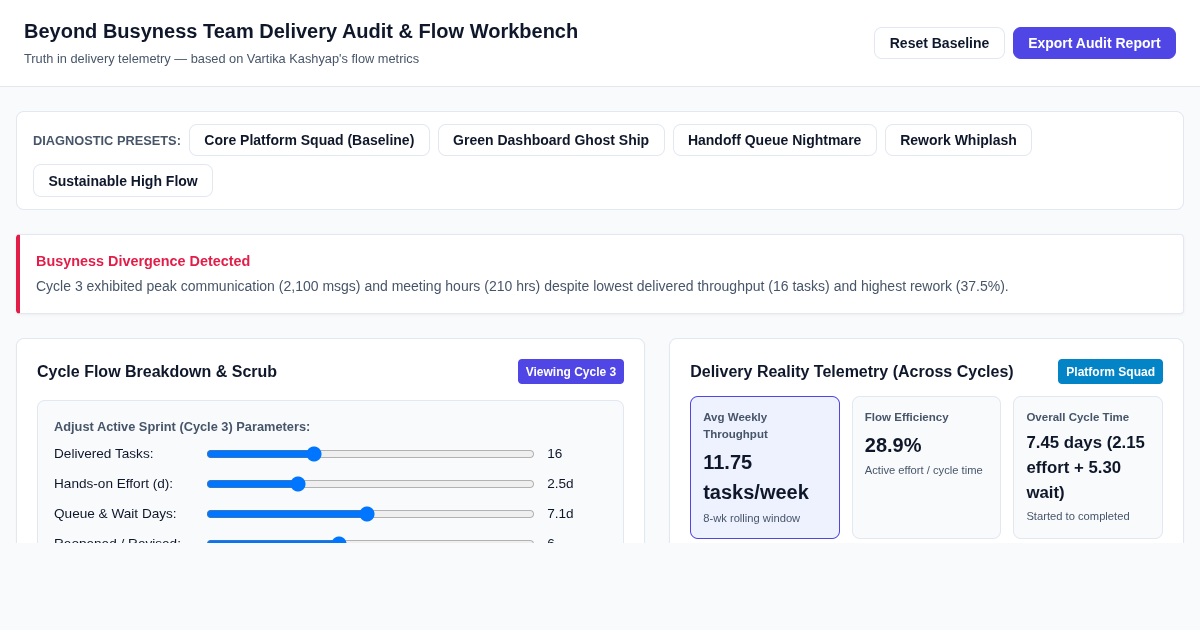Click the Queue & Wait value 7.1d
Viewport: 1200px width, 630px height.
point(560,514)
